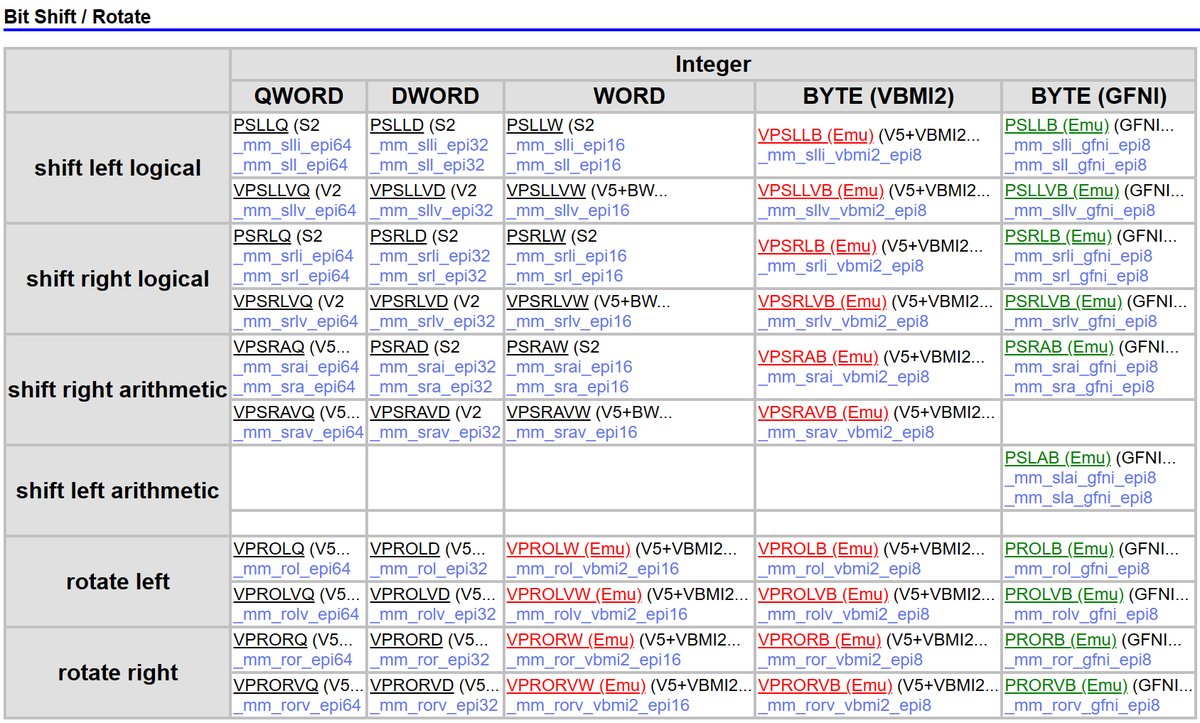Image resolution: width=1200 pixels, height=723 pixels.
Task: Open the PROLVB (Emu) link
Action: [1064, 595]
